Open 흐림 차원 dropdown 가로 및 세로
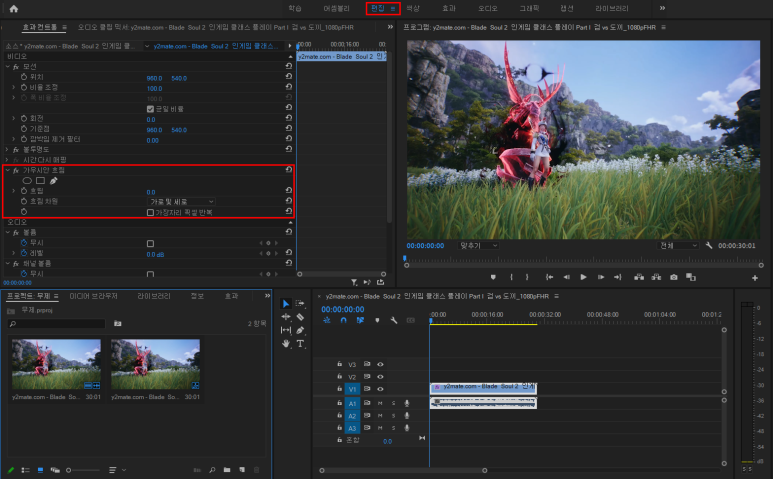The image size is (773, 479). tap(181, 202)
